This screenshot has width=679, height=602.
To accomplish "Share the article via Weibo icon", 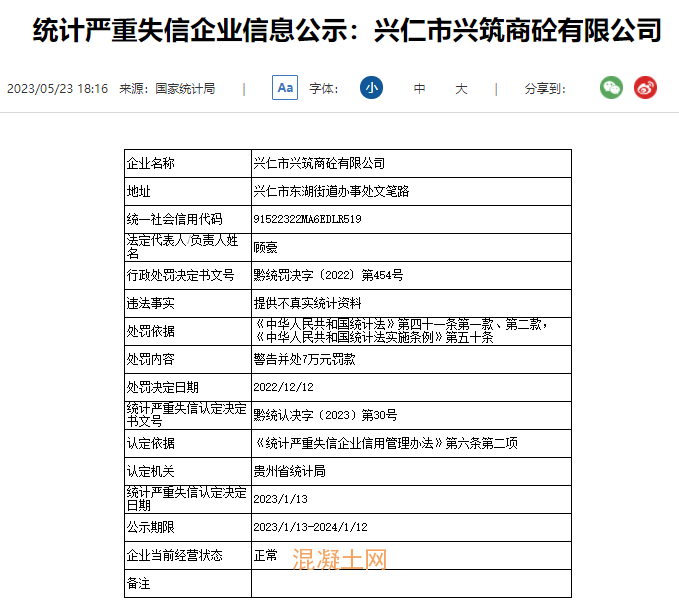I will coord(645,88).
